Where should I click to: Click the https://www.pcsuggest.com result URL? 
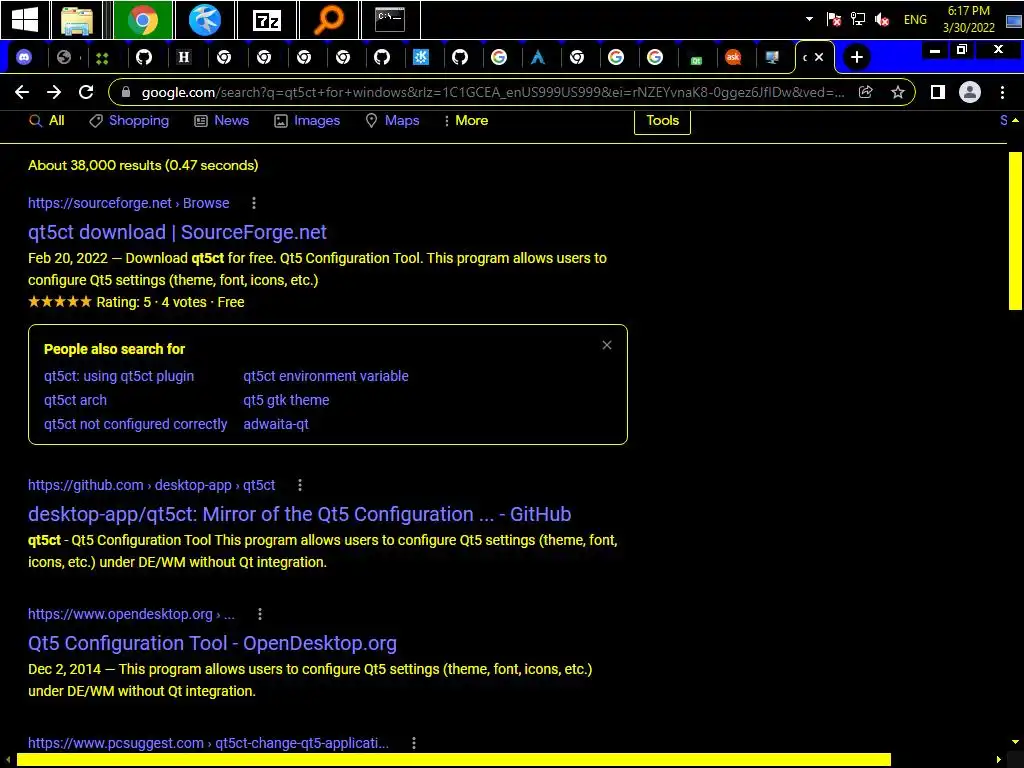point(208,743)
